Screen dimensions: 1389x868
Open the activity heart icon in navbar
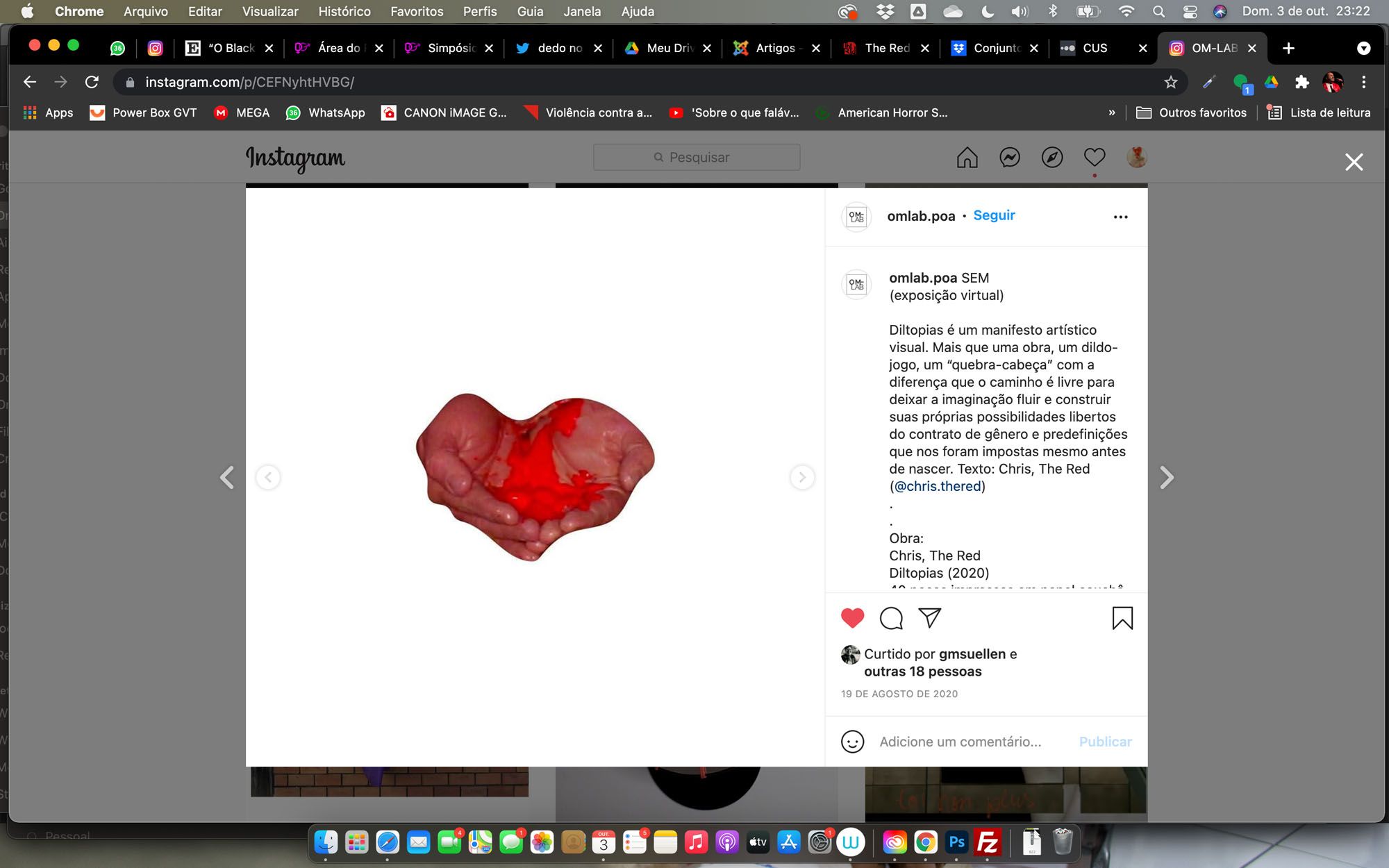(1094, 158)
